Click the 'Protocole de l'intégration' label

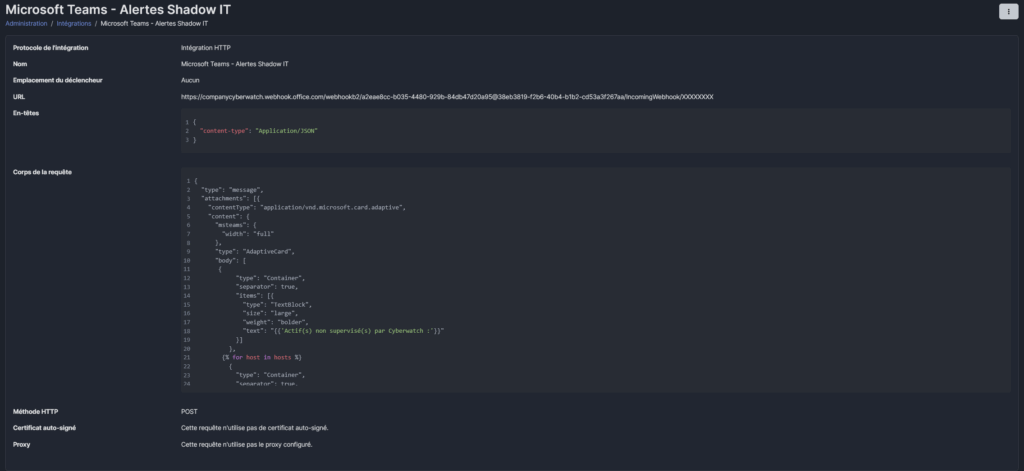(50, 48)
